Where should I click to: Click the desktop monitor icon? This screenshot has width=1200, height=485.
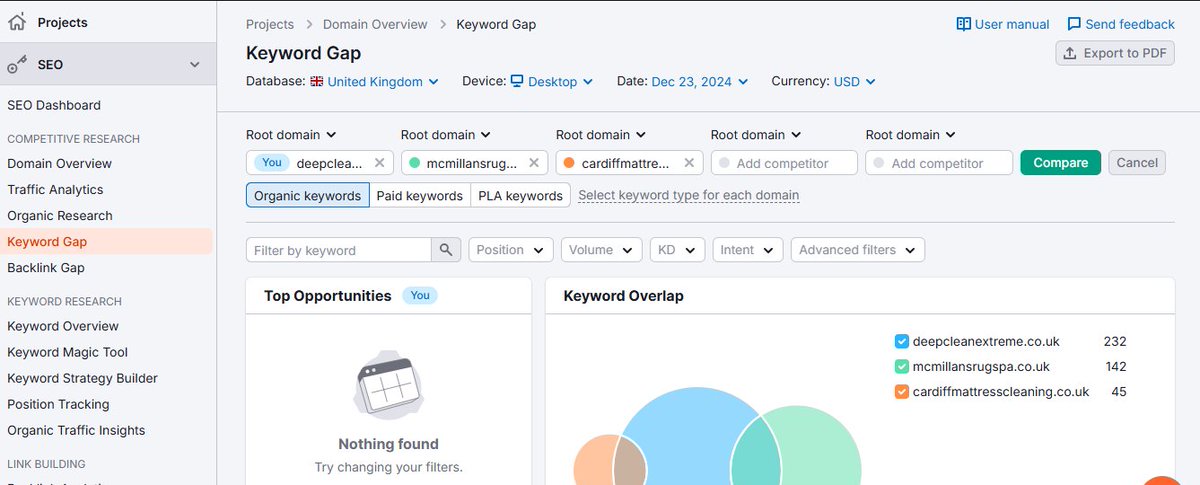tap(517, 81)
